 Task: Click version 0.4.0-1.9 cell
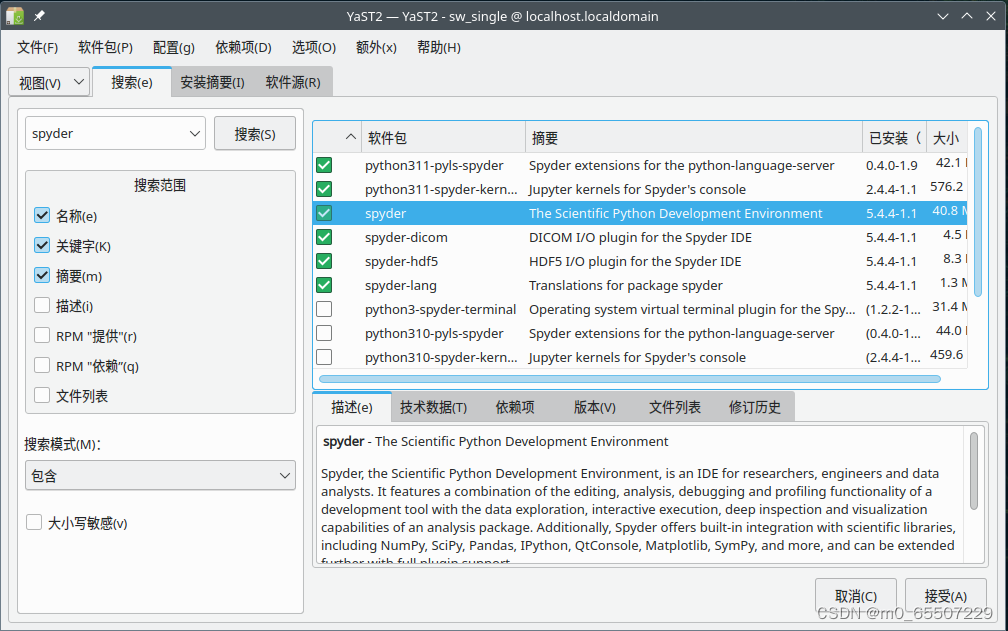tap(891, 165)
